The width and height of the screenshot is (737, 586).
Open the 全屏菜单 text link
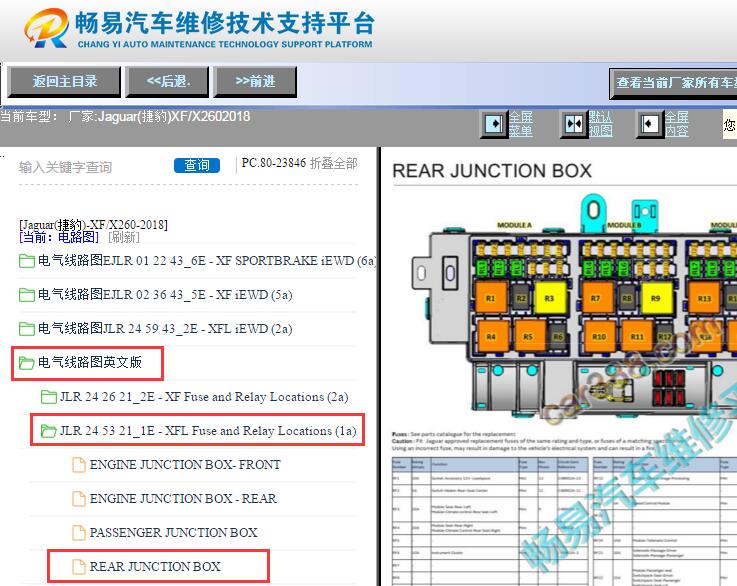[521, 124]
